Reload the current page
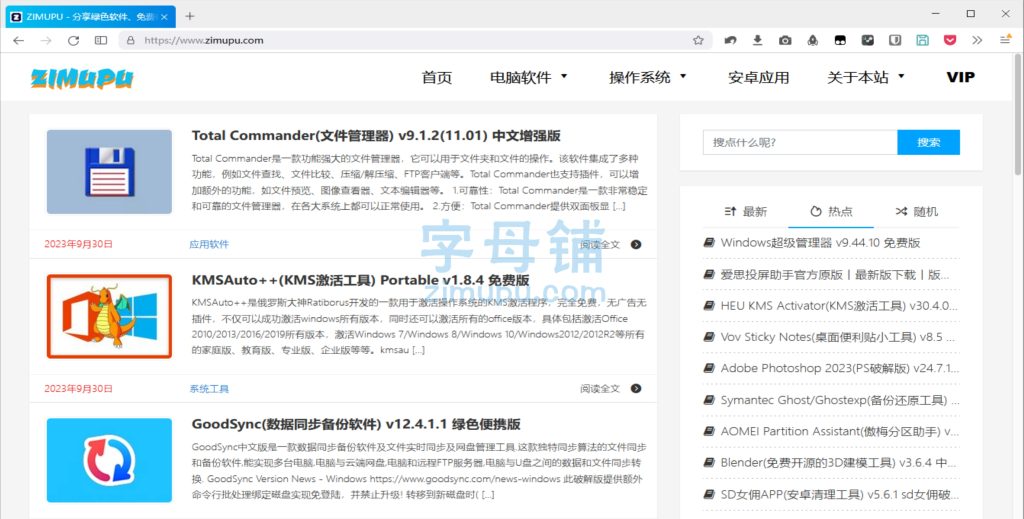1024x519 pixels. (x=73, y=40)
